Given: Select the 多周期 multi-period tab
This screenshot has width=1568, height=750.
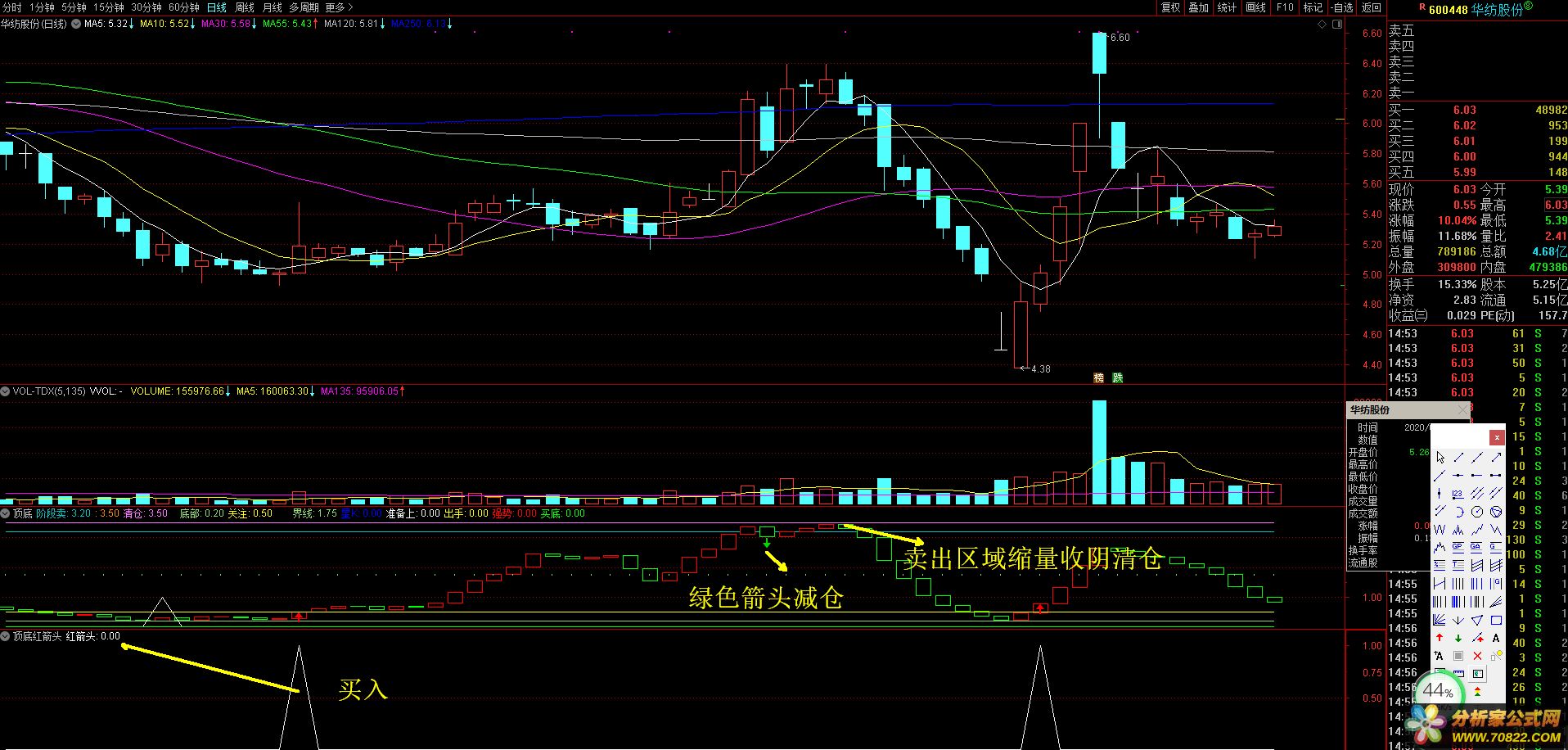Looking at the screenshot, I should (304, 7).
